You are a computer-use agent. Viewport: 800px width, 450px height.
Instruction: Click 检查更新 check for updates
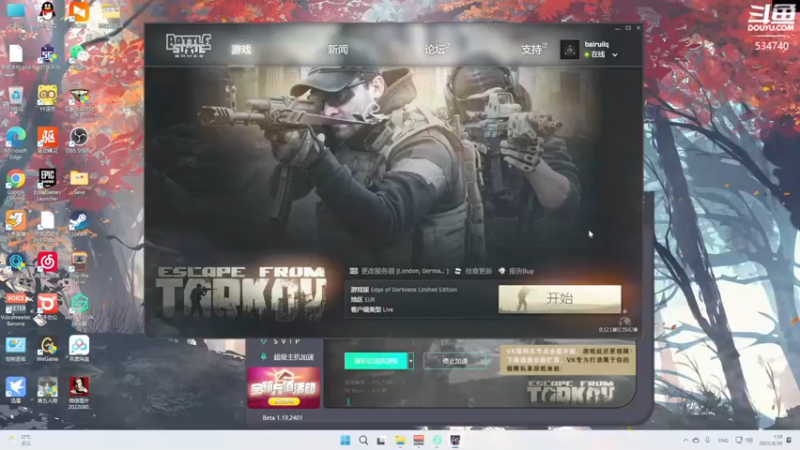coord(473,271)
